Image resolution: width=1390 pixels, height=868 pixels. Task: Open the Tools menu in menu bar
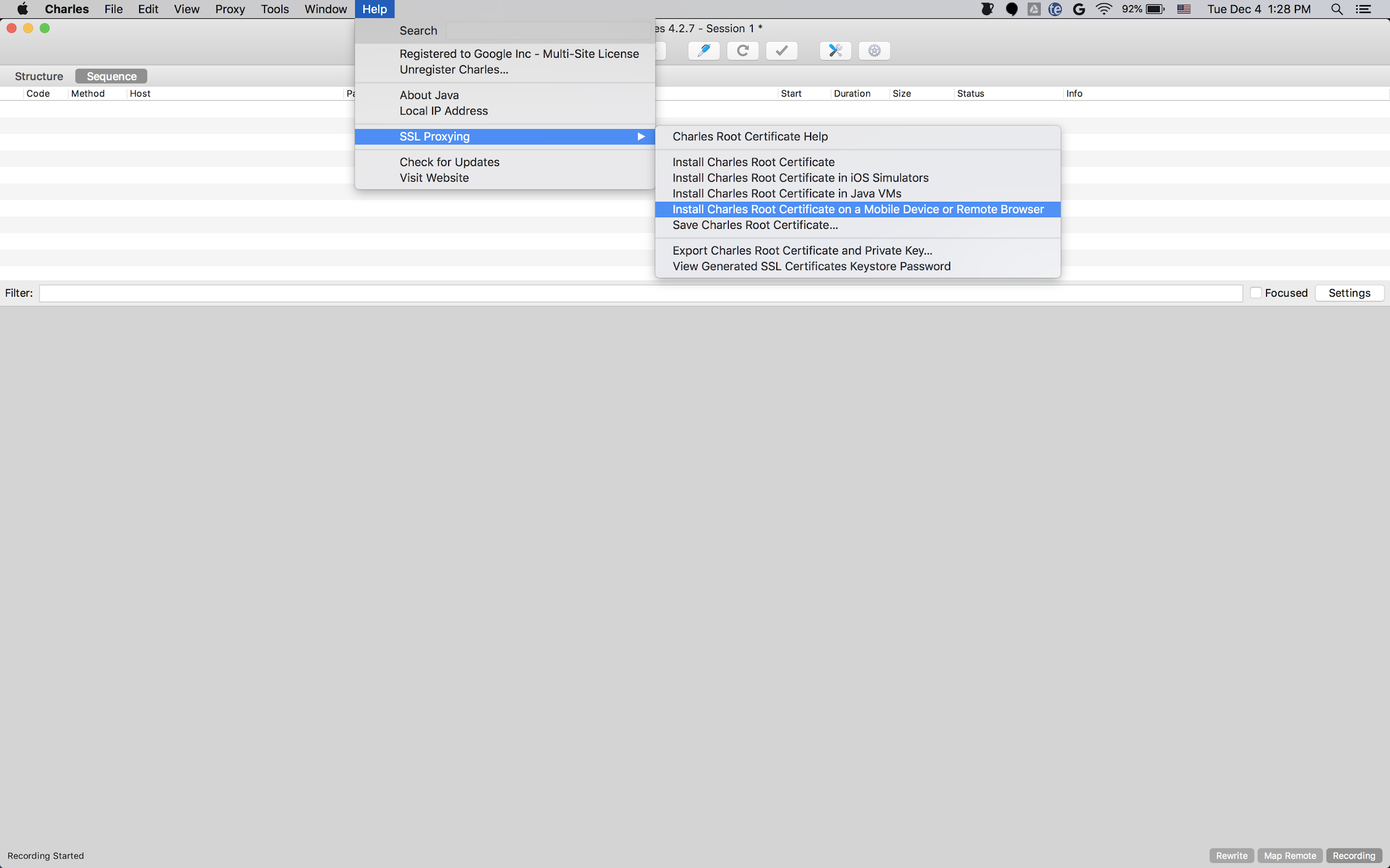point(275,9)
